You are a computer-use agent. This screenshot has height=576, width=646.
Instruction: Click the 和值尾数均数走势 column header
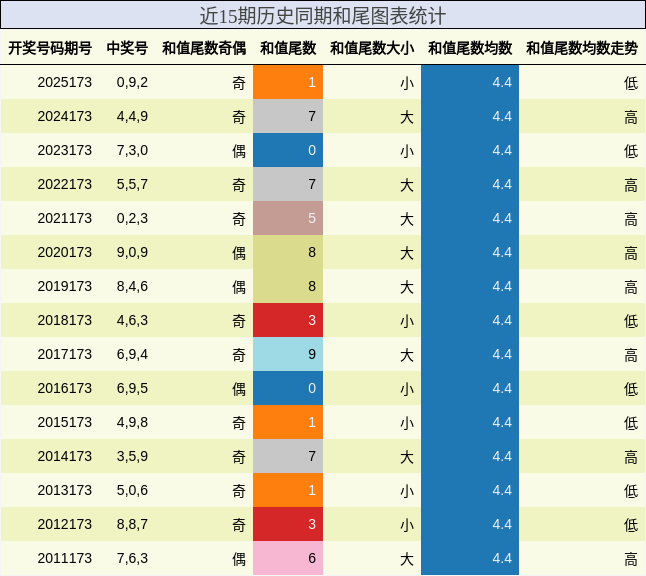click(582, 48)
